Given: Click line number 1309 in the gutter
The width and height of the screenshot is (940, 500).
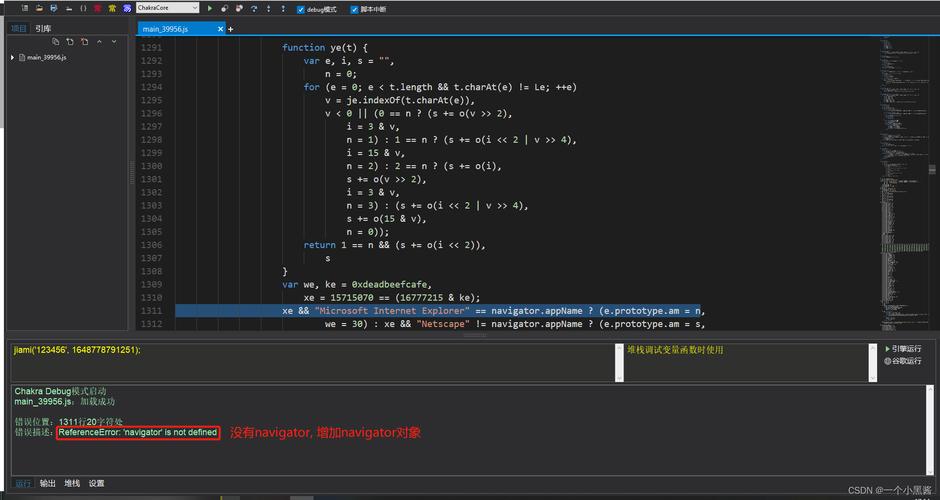Looking at the screenshot, I should point(152,284).
